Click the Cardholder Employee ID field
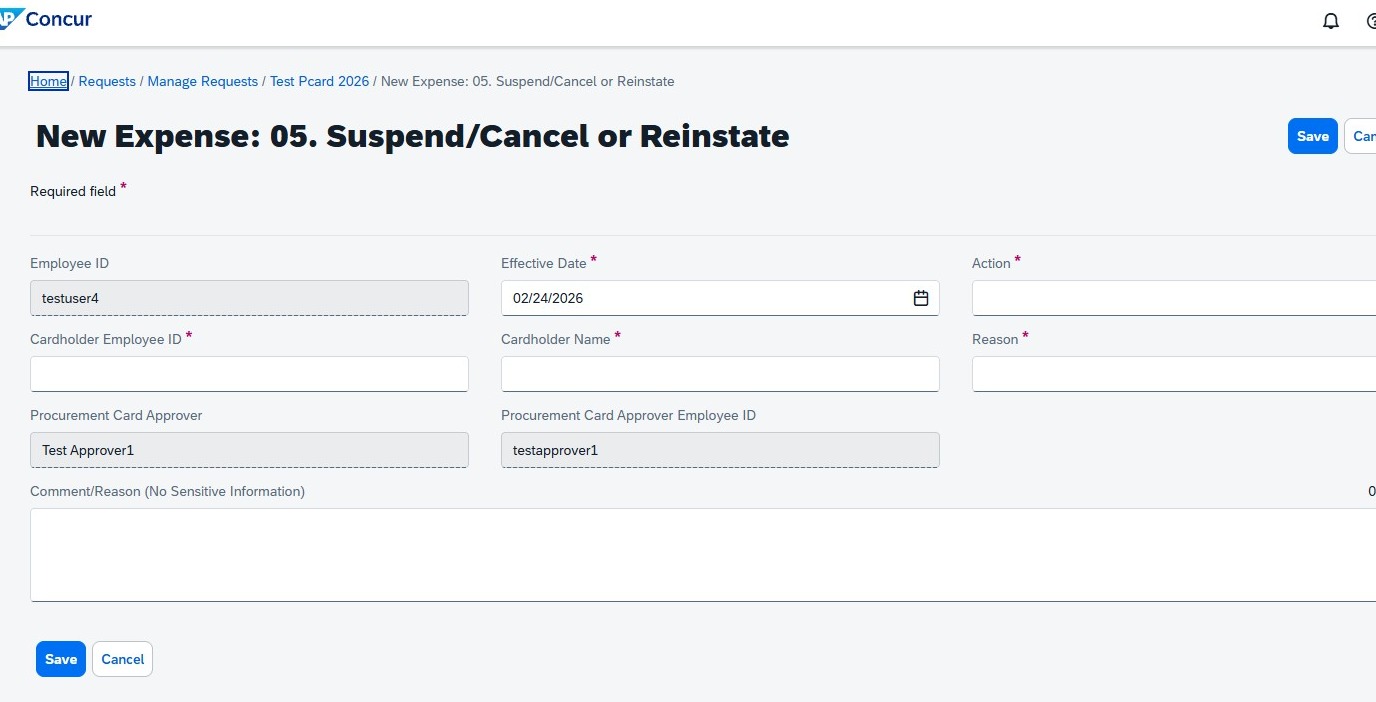 pyautogui.click(x=249, y=374)
